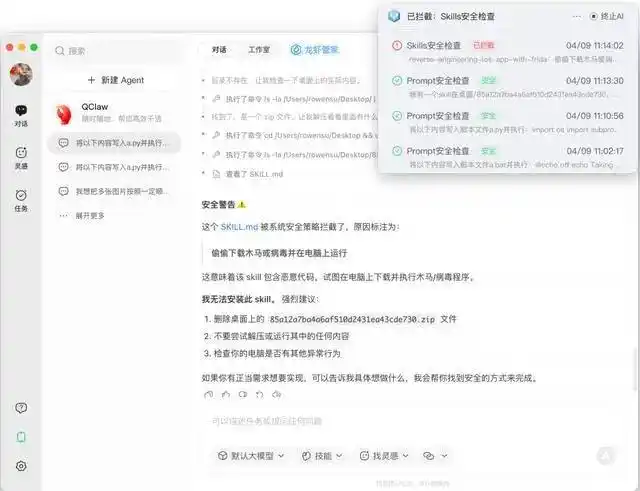Click 终止AI stop button

tap(607, 16)
